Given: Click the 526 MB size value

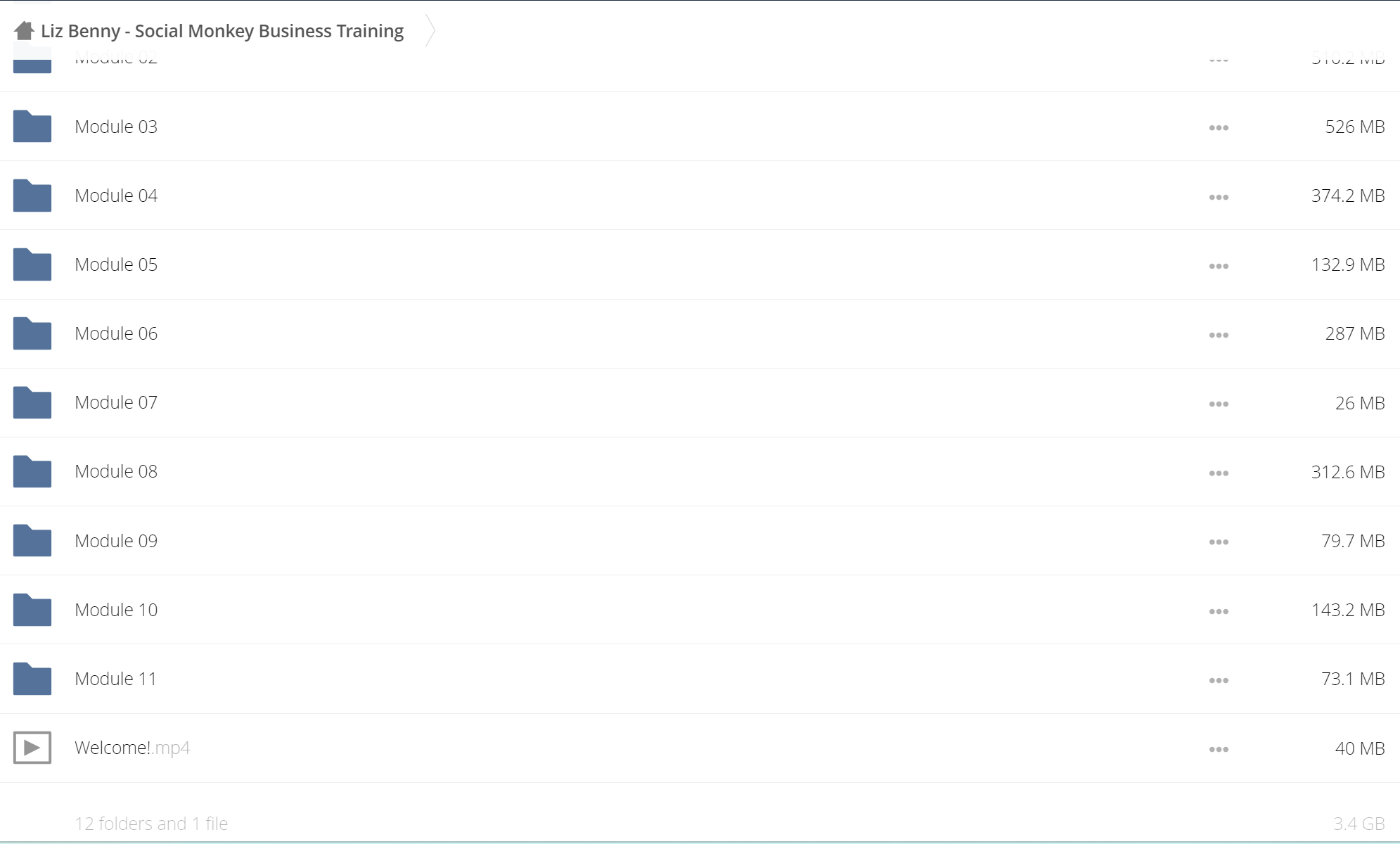Looking at the screenshot, I should point(1355,127).
